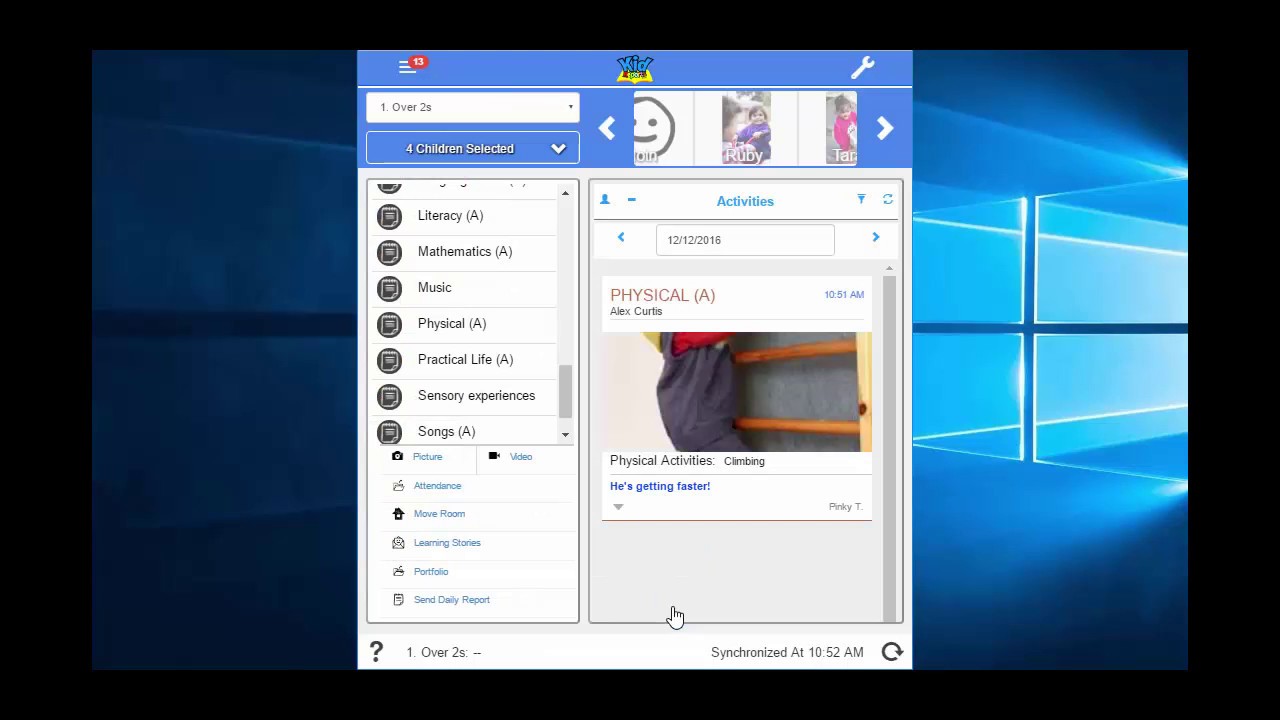The image size is (1280, 720).
Task: Choose the Physical (A) activity
Action: point(452,323)
